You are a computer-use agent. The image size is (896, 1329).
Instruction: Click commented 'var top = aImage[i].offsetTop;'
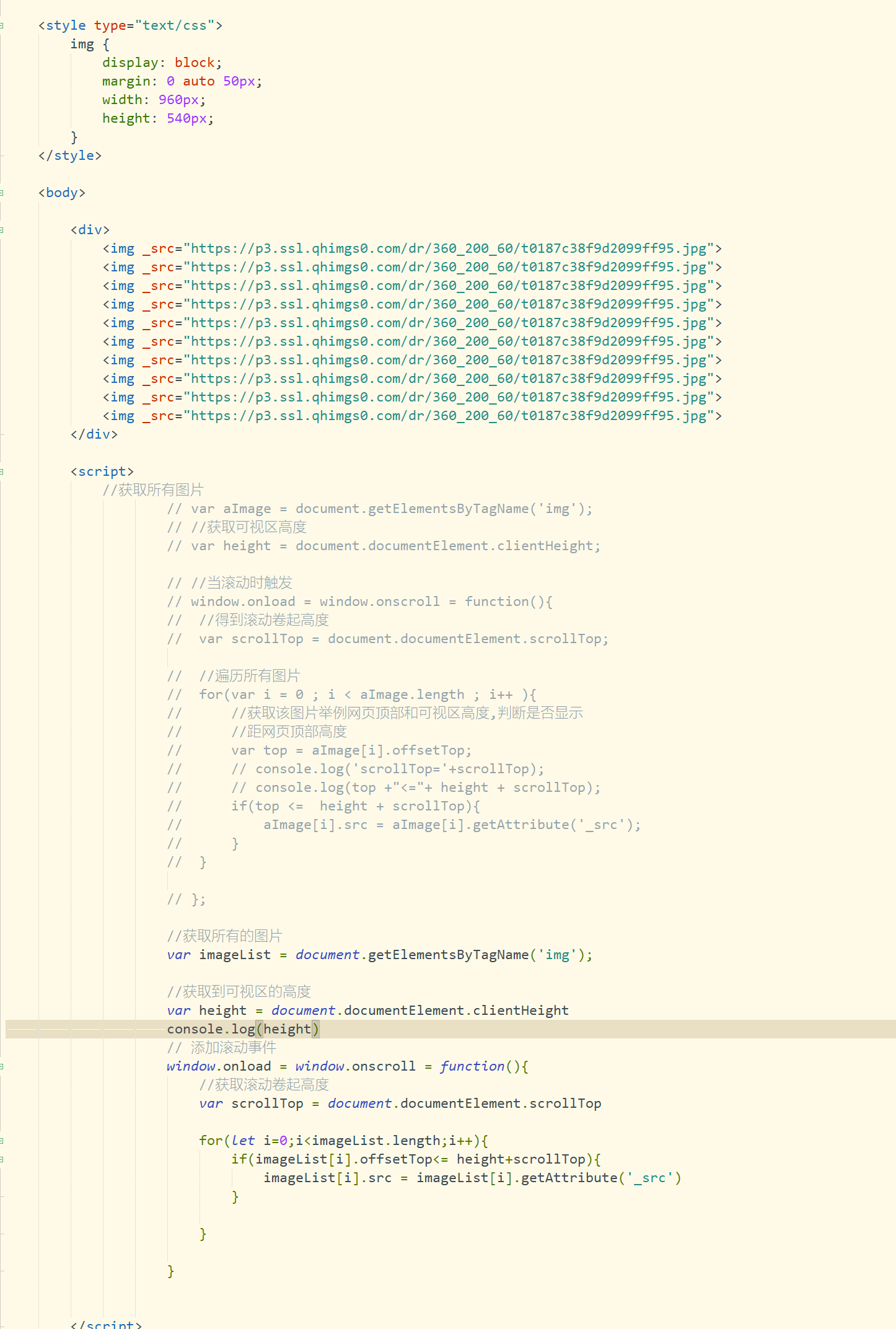coord(351,750)
